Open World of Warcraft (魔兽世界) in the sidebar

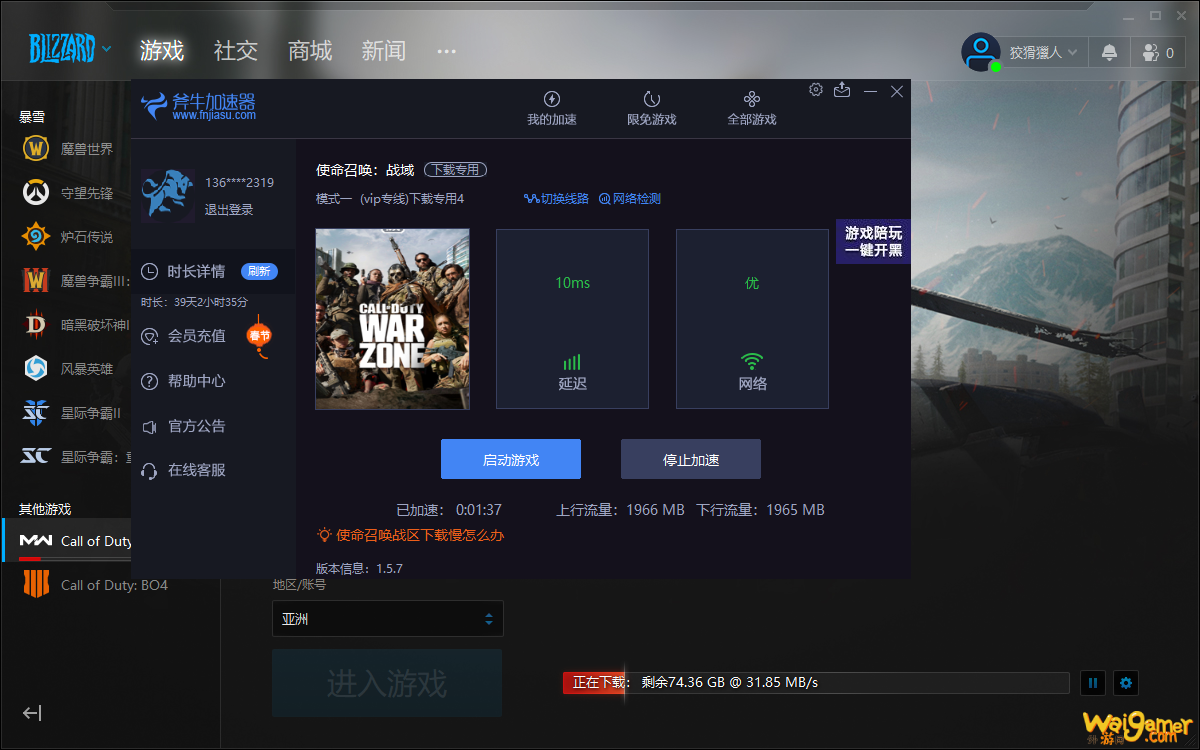point(68,149)
